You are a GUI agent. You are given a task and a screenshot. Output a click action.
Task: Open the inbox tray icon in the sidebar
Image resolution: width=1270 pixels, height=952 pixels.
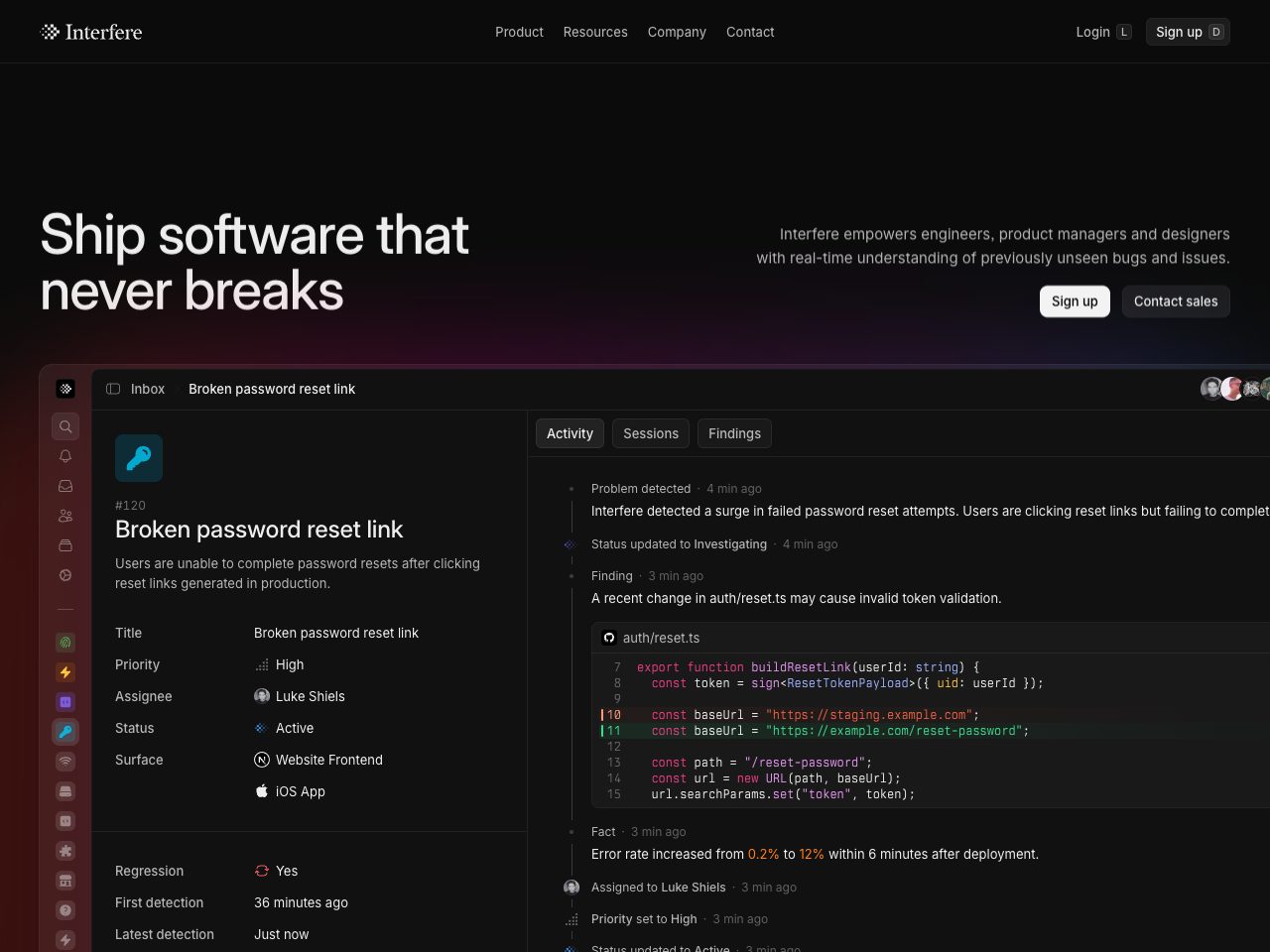65,486
